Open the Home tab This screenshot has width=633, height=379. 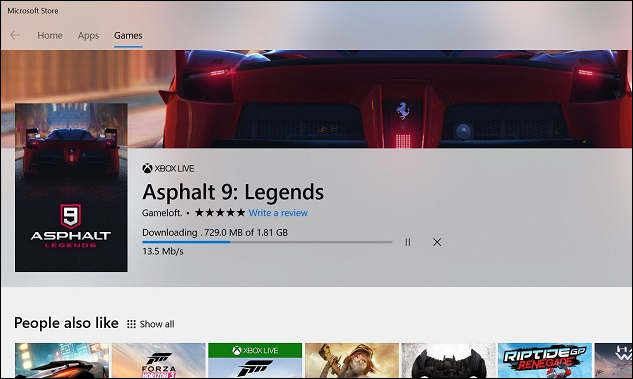pos(50,36)
